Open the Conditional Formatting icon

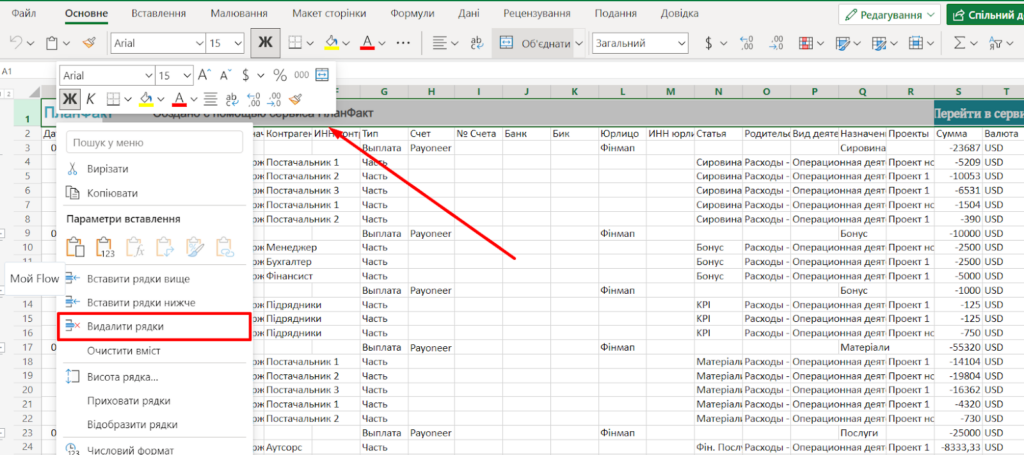pyautogui.click(x=807, y=43)
